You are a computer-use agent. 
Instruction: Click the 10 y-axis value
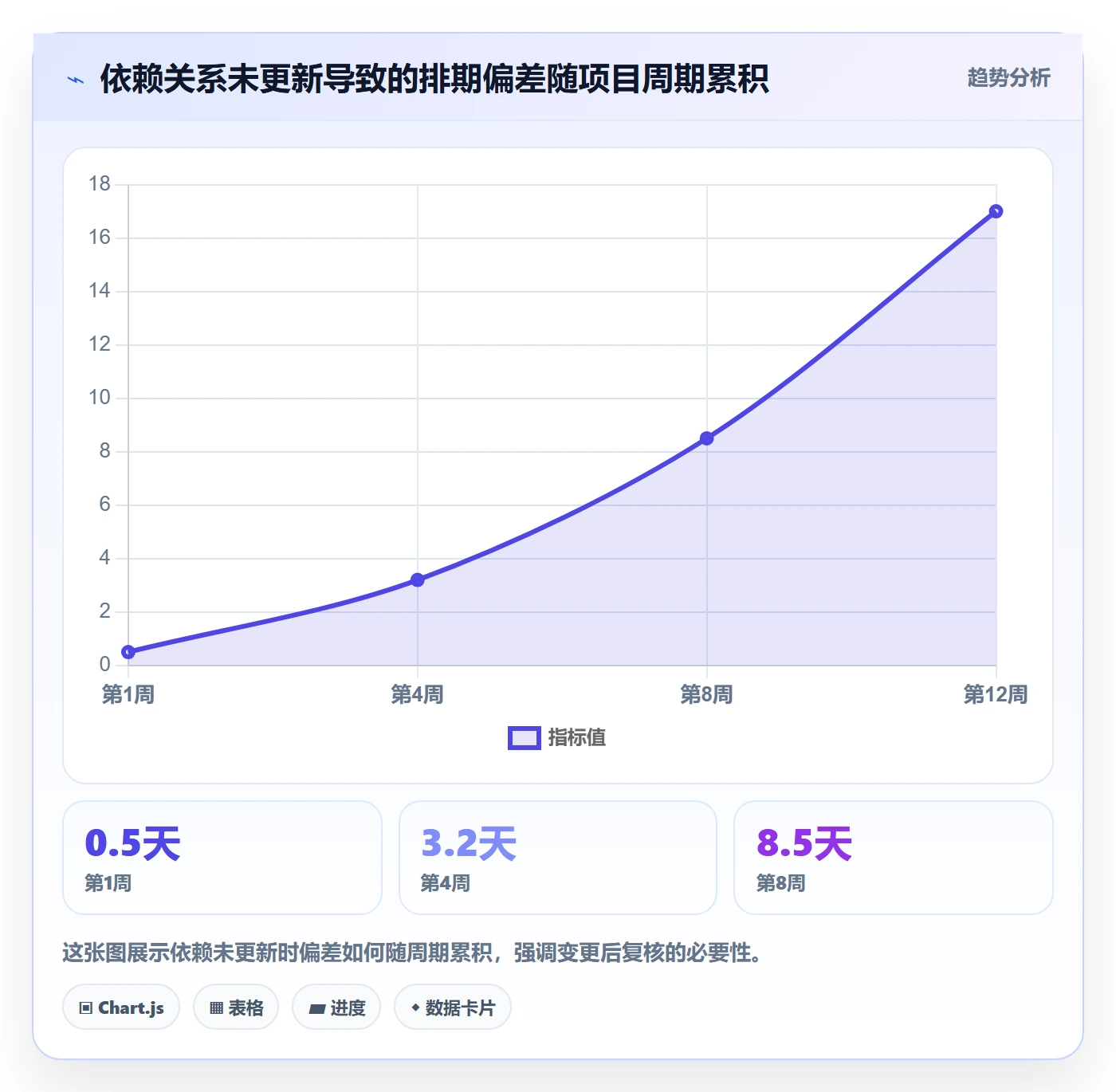(x=100, y=398)
